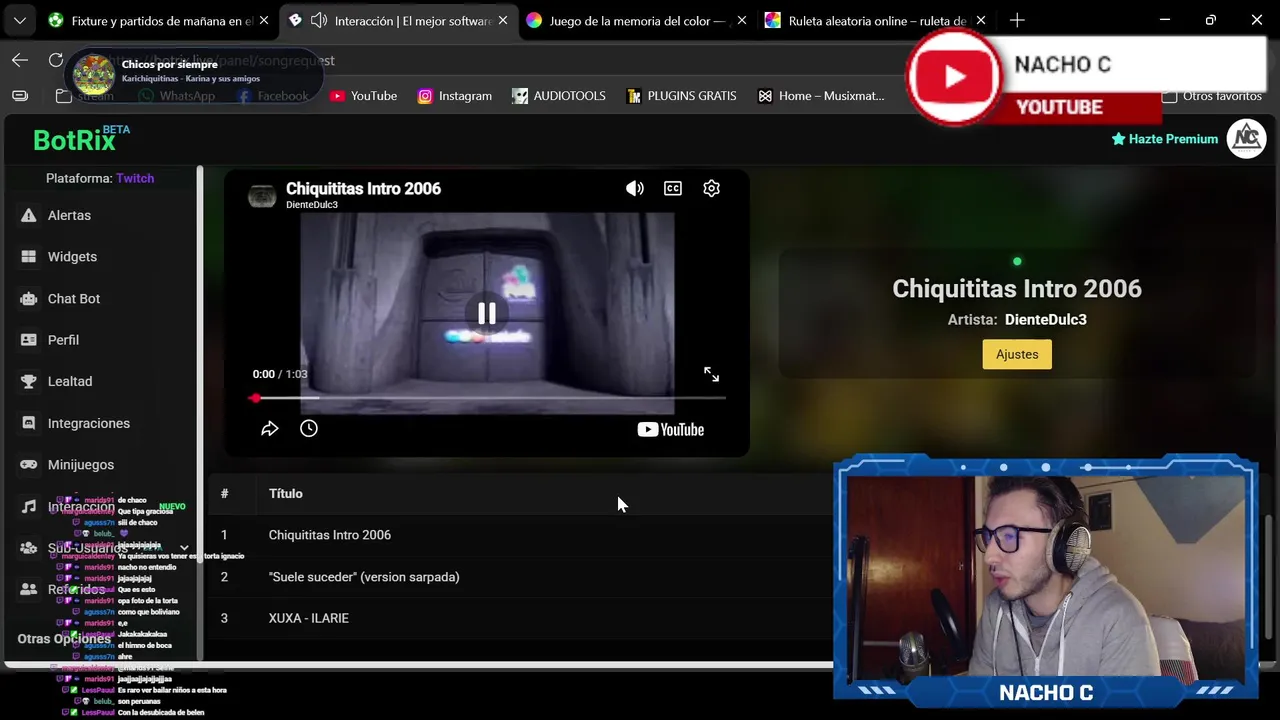Screen dimensions: 1280x720
Task: Open Perfil in the sidebar
Action: pos(63,340)
